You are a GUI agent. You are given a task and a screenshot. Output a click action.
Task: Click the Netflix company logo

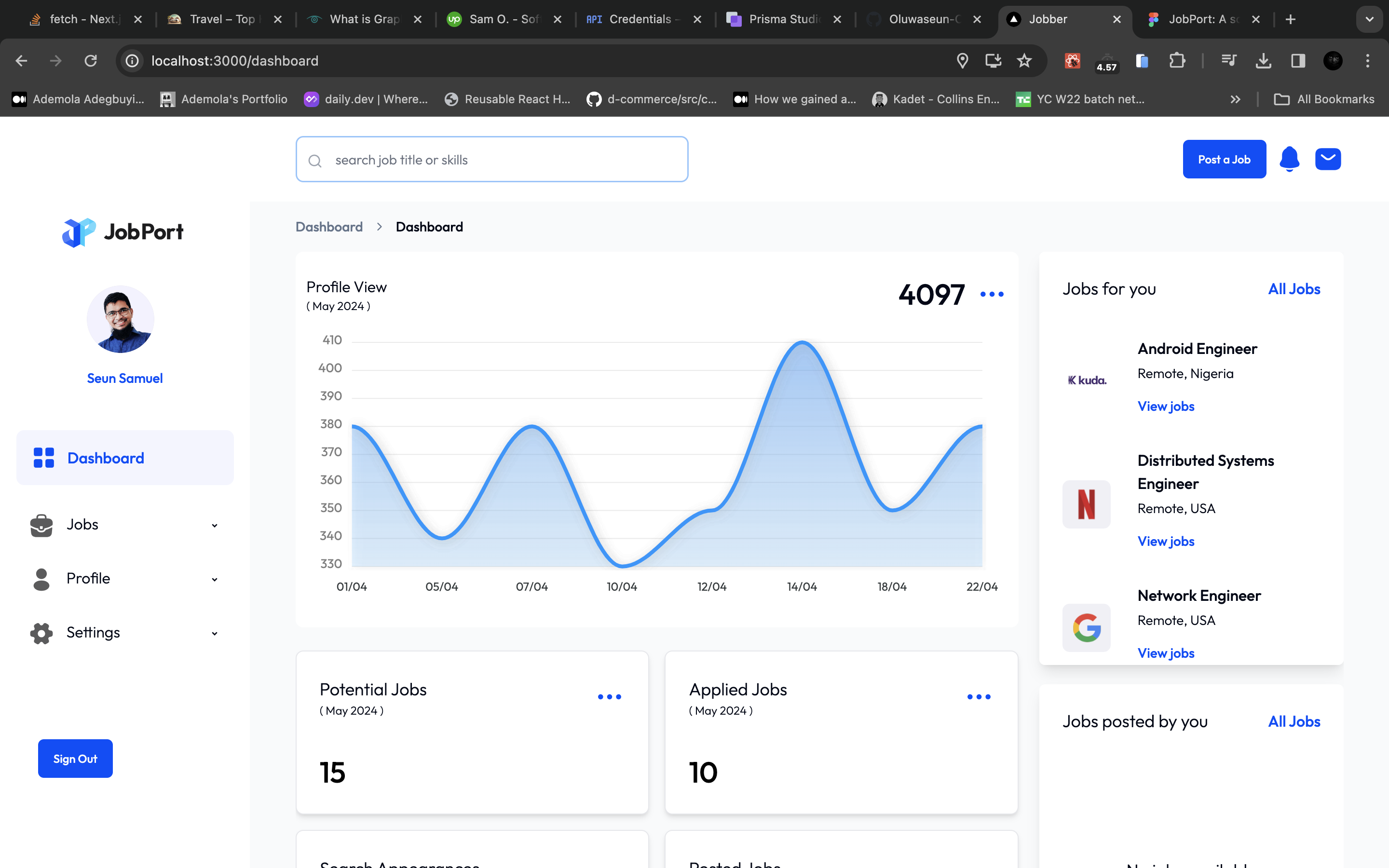pyautogui.click(x=1086, y=504)
